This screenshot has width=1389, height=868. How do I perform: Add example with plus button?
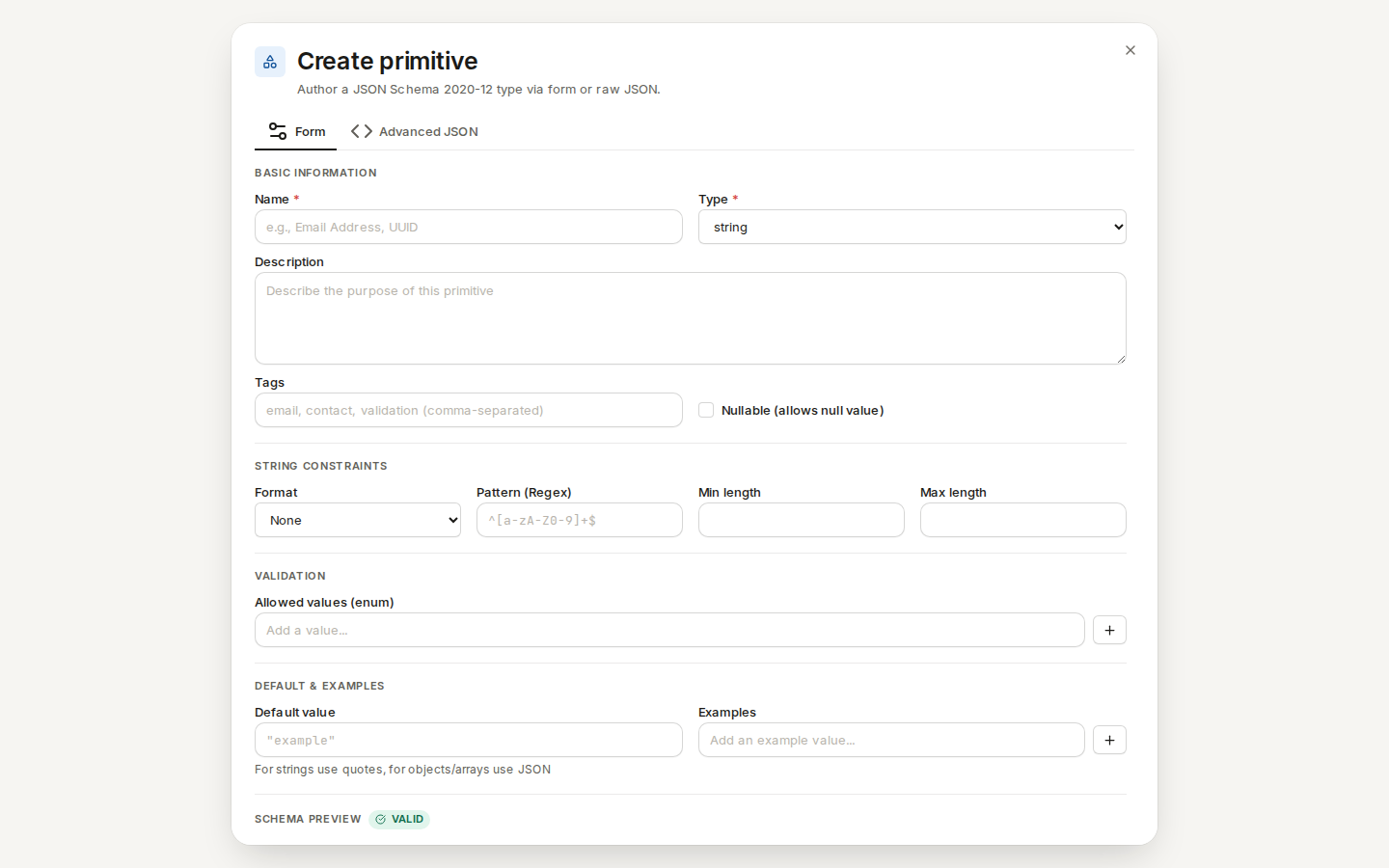[1109, 740]
